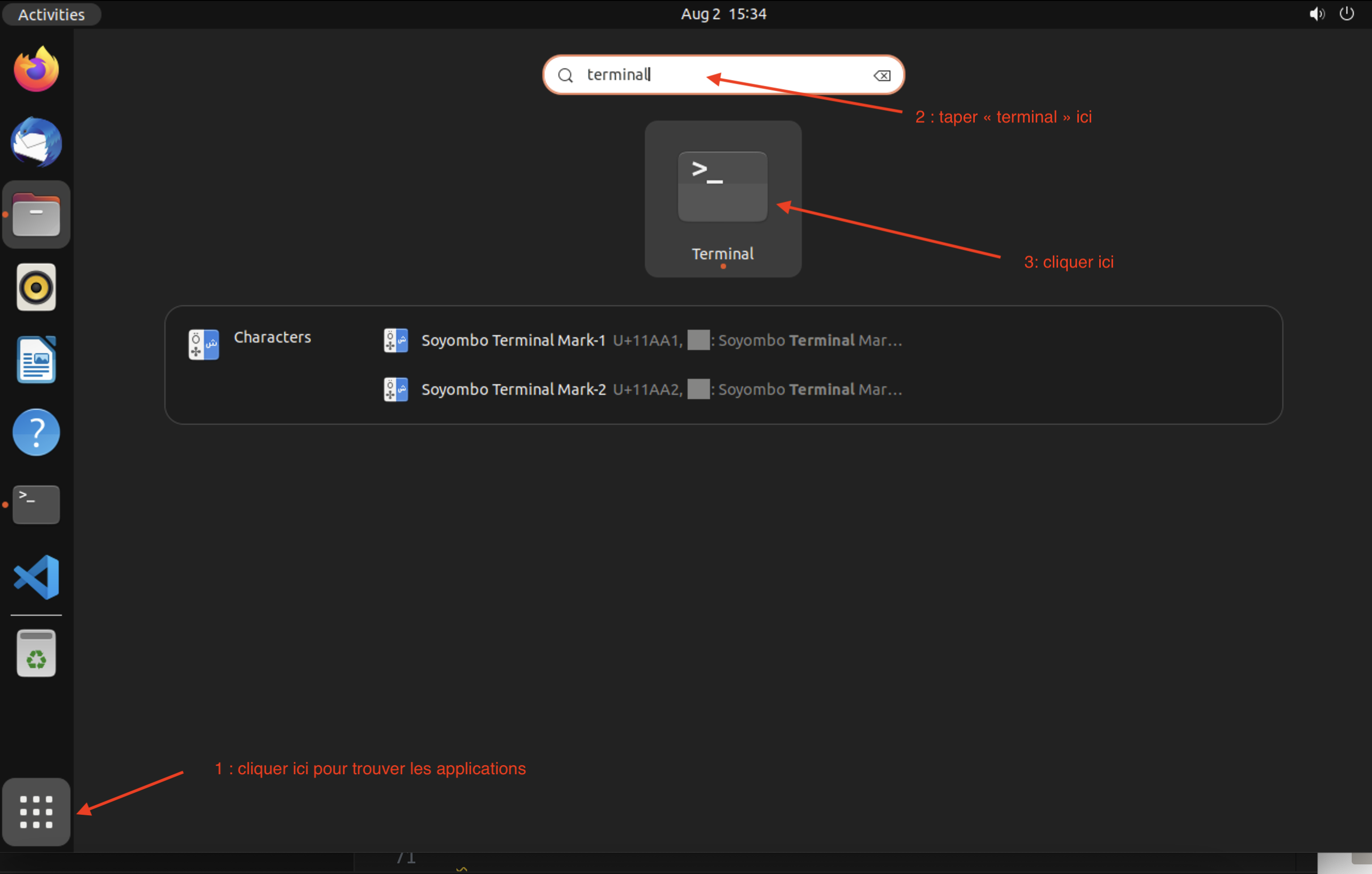
Task: Open the Characters app icon in results
Action: tap(203, 344)
